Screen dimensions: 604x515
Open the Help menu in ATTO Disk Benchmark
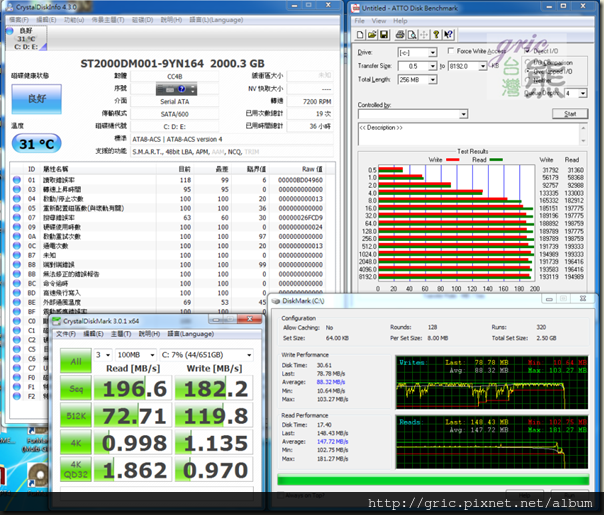[x=400, y=21]
